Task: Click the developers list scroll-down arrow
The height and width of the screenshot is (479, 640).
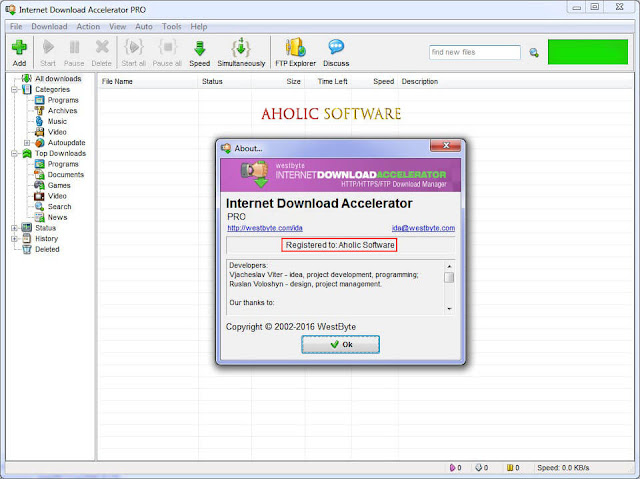Action: pos(449,309)
